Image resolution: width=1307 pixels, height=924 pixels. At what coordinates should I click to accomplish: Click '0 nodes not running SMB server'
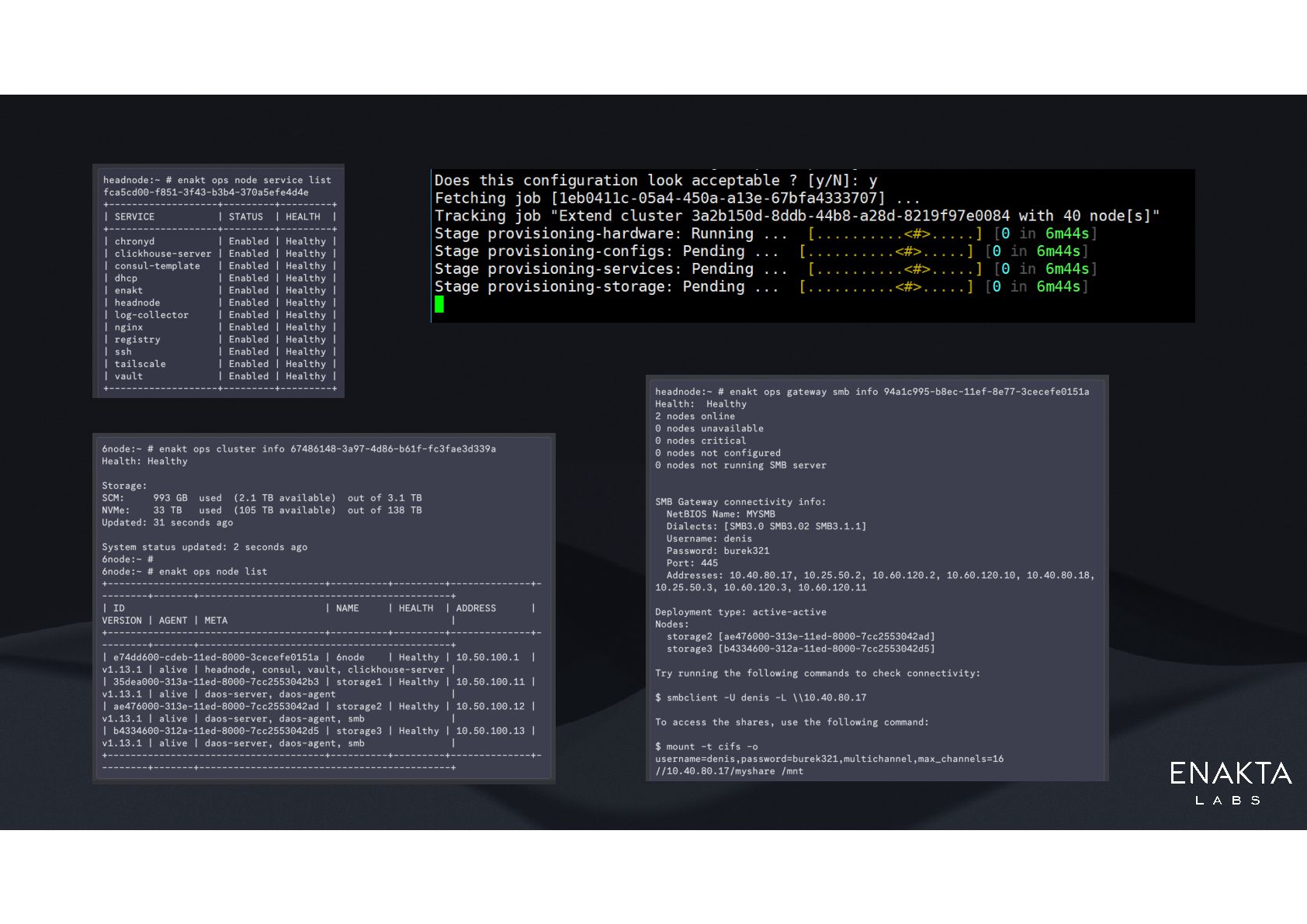click(740, 465)
